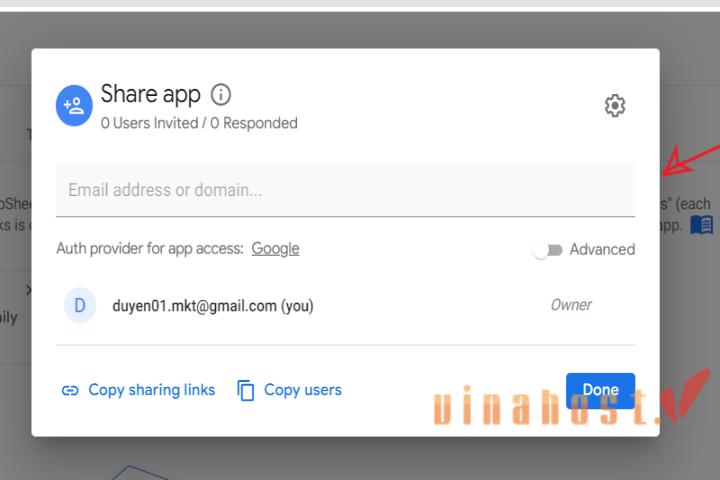Open the book help icon behind dialog

tap(702, 225)
